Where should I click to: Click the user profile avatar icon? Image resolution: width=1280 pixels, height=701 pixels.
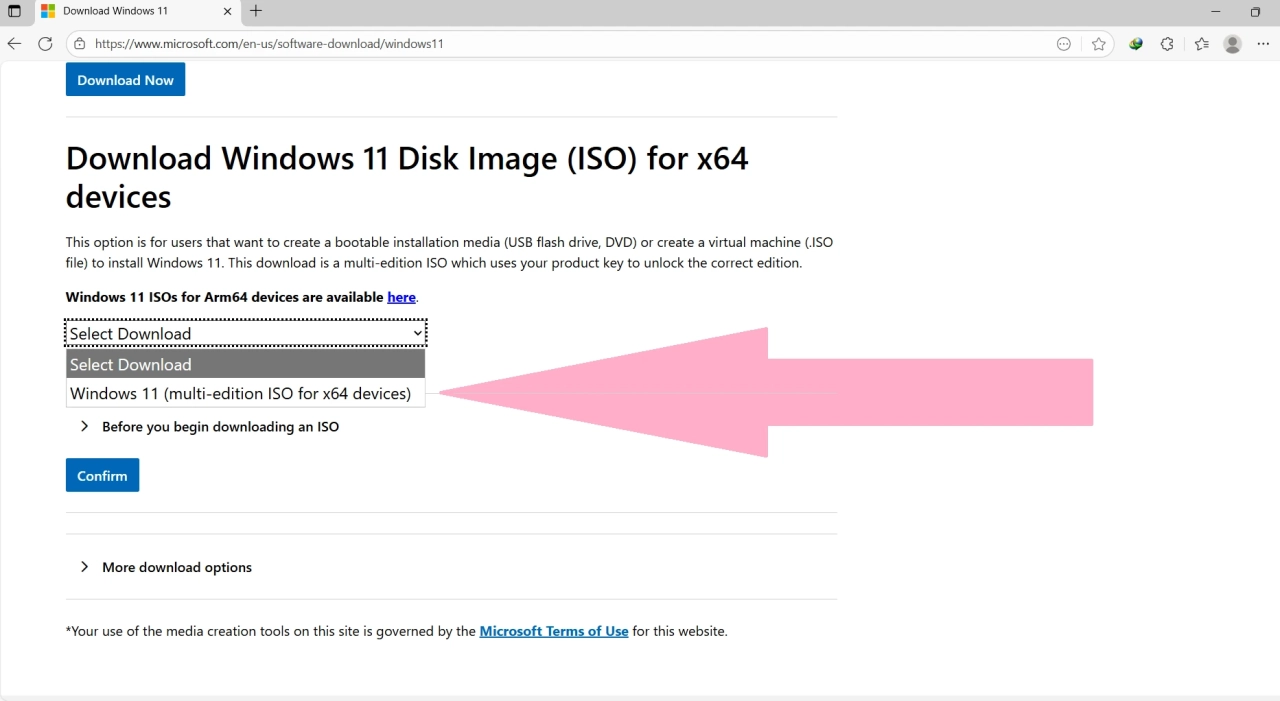(1233, 44)
